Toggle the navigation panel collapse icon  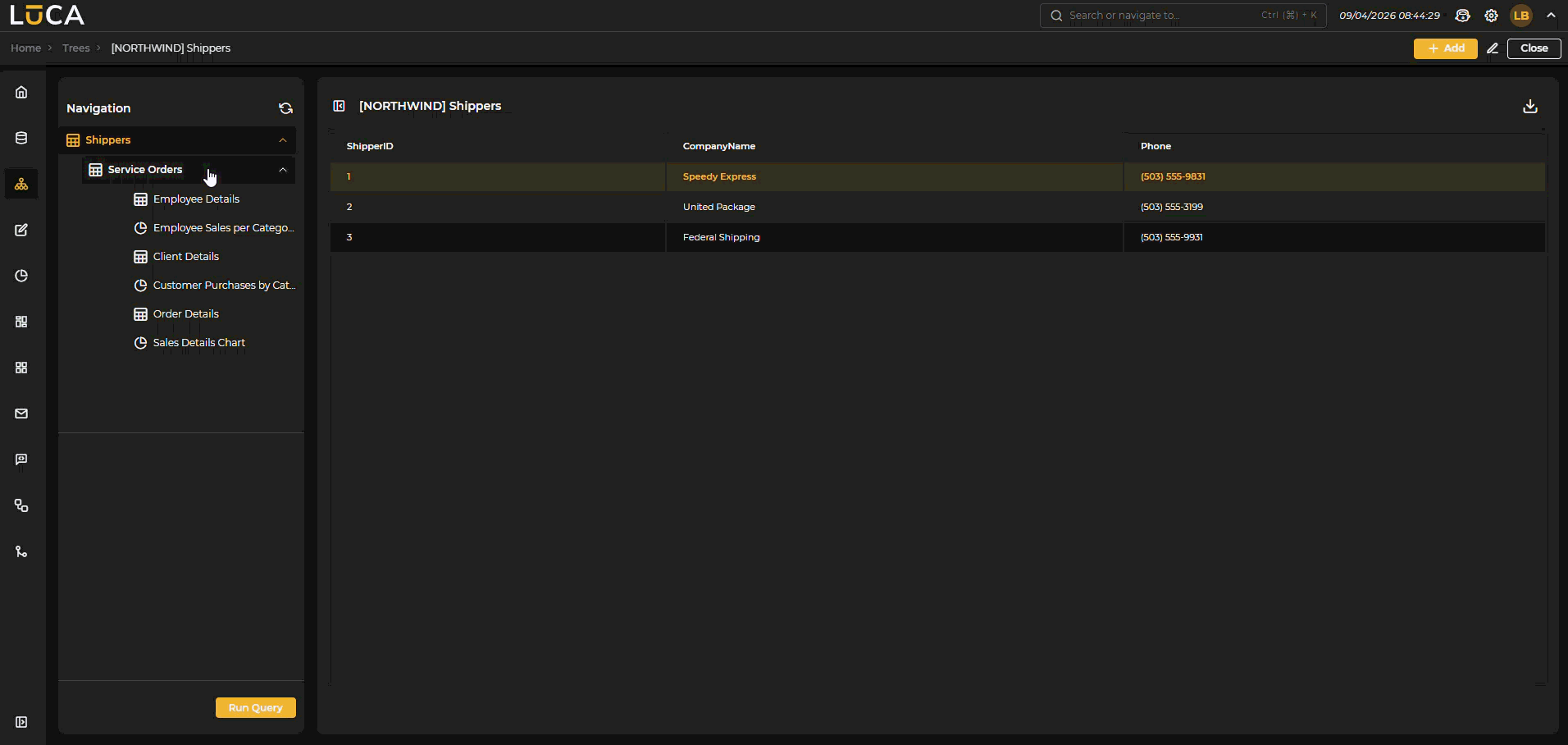click(x=339, y=106)
